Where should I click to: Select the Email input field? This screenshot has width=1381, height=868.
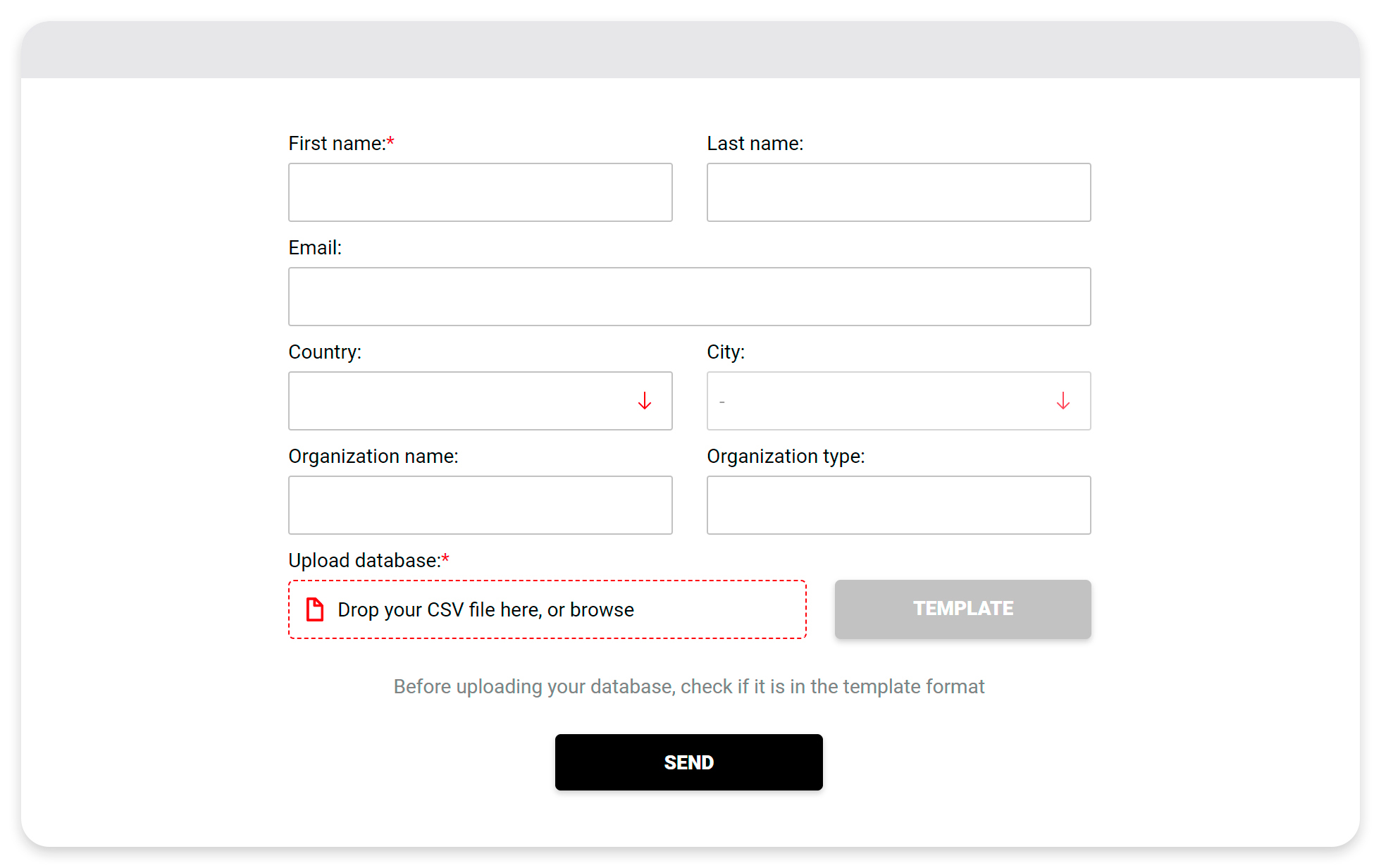tap(689, 297)
